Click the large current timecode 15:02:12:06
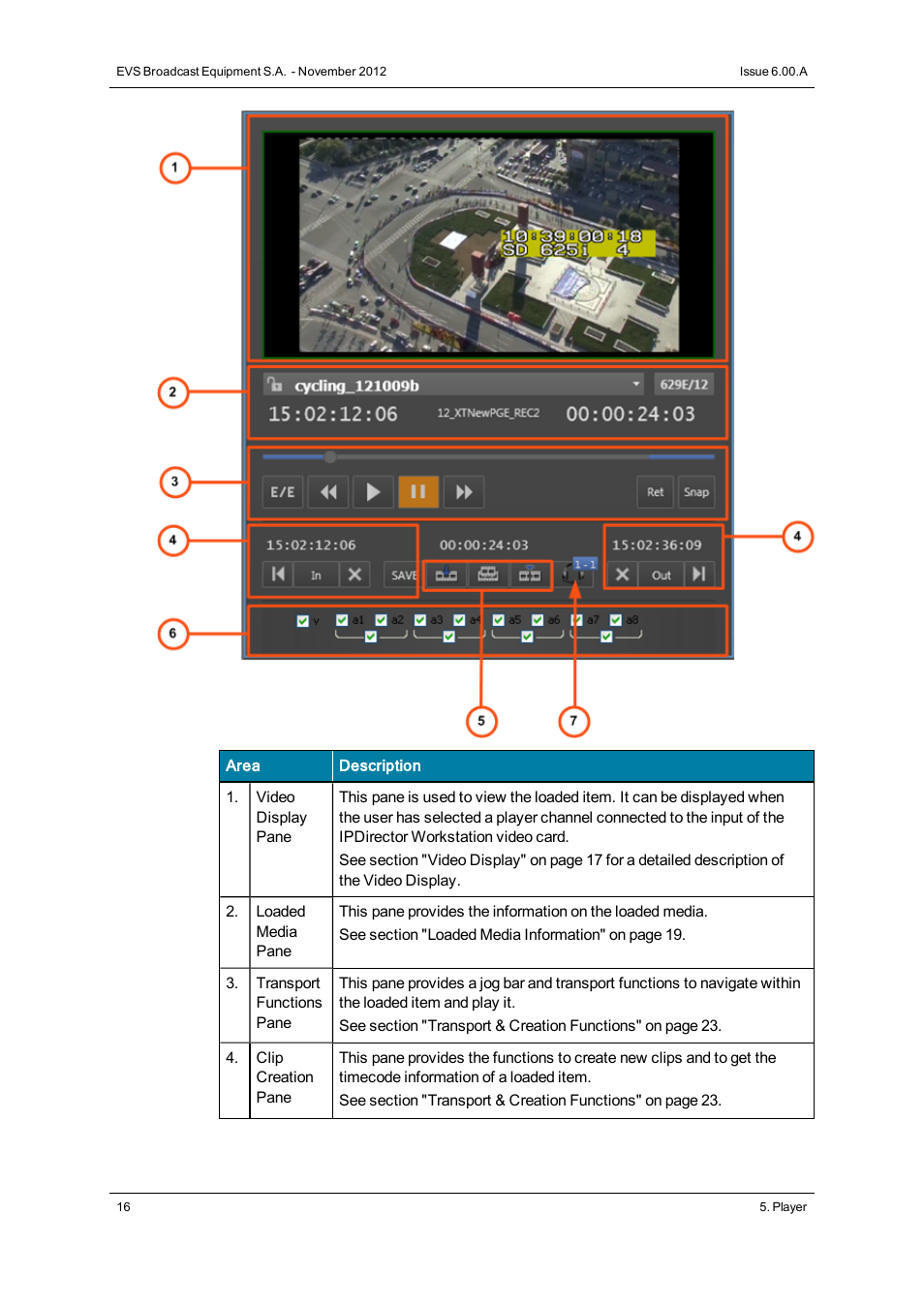Viewport: 924px width, 1308px height. tap(333, 415)
